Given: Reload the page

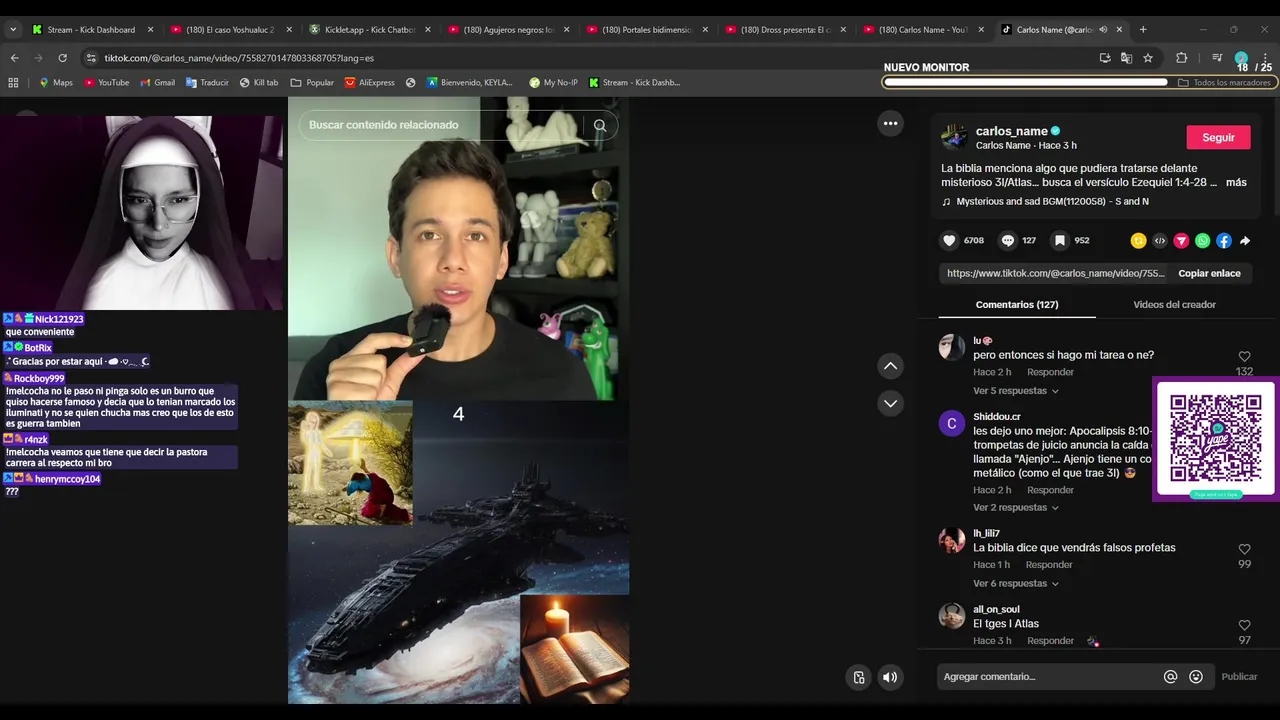Looking at the screenshot, I should tap(62, 58).
